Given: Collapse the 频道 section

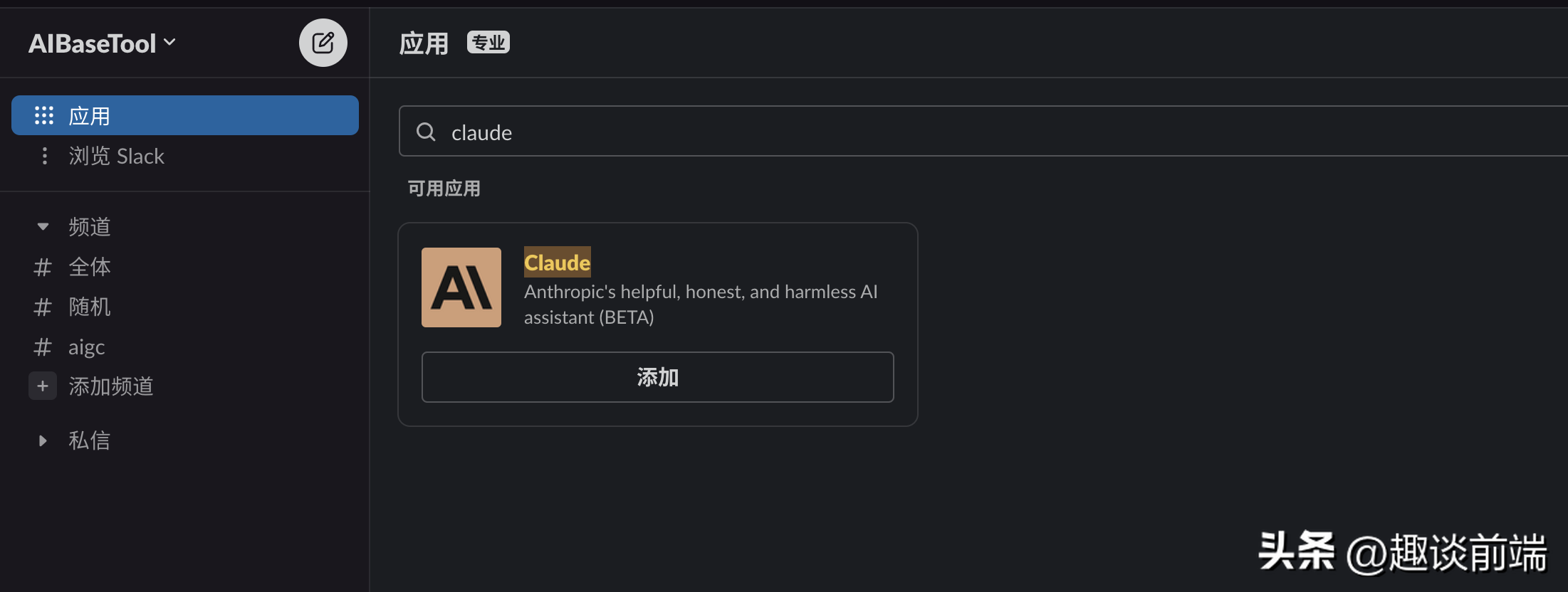Looking at the screenshot, I should 42,226.
